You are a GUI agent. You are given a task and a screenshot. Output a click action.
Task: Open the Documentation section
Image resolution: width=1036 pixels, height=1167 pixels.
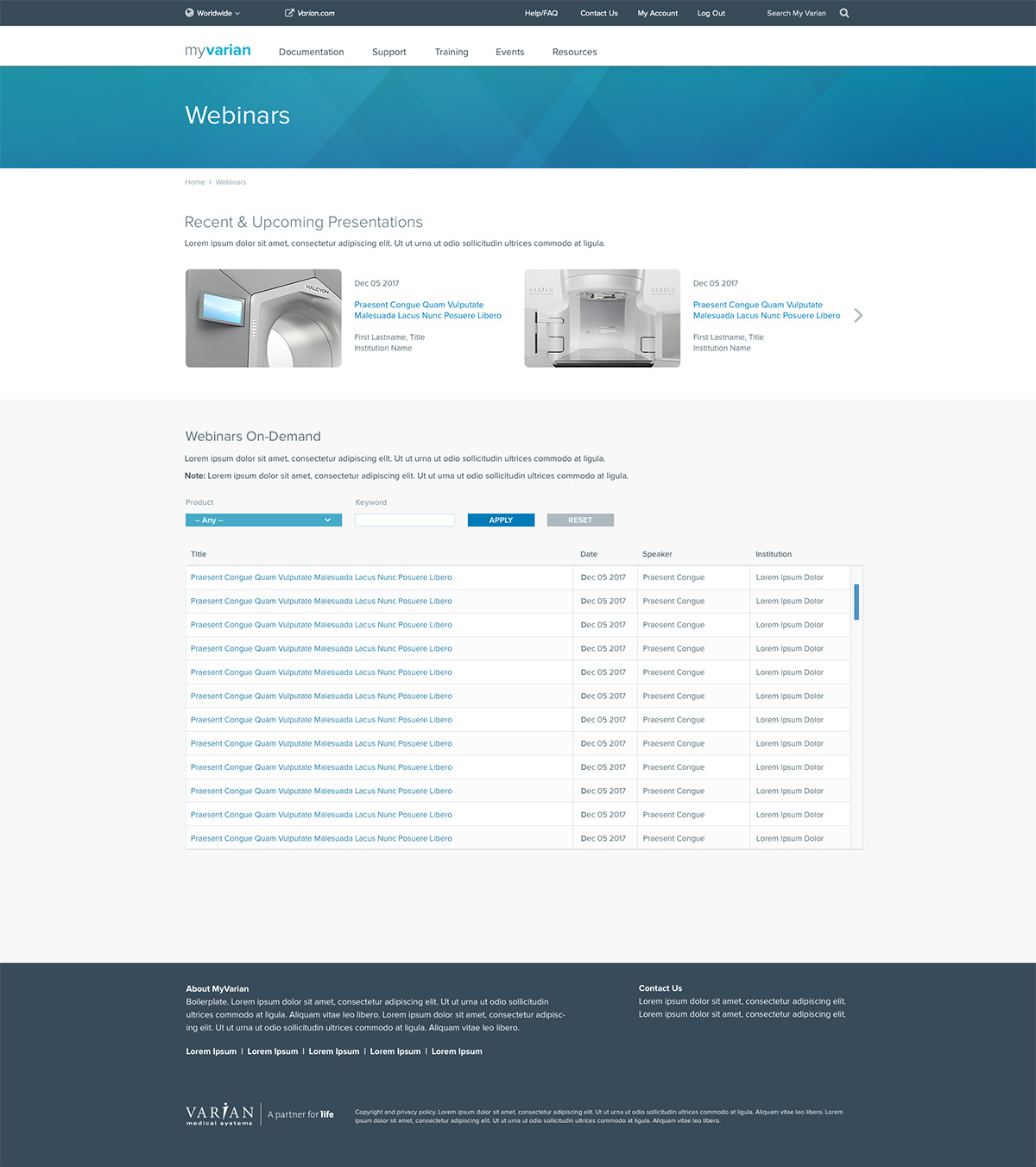pyautogui.click(x=311, y=52)
